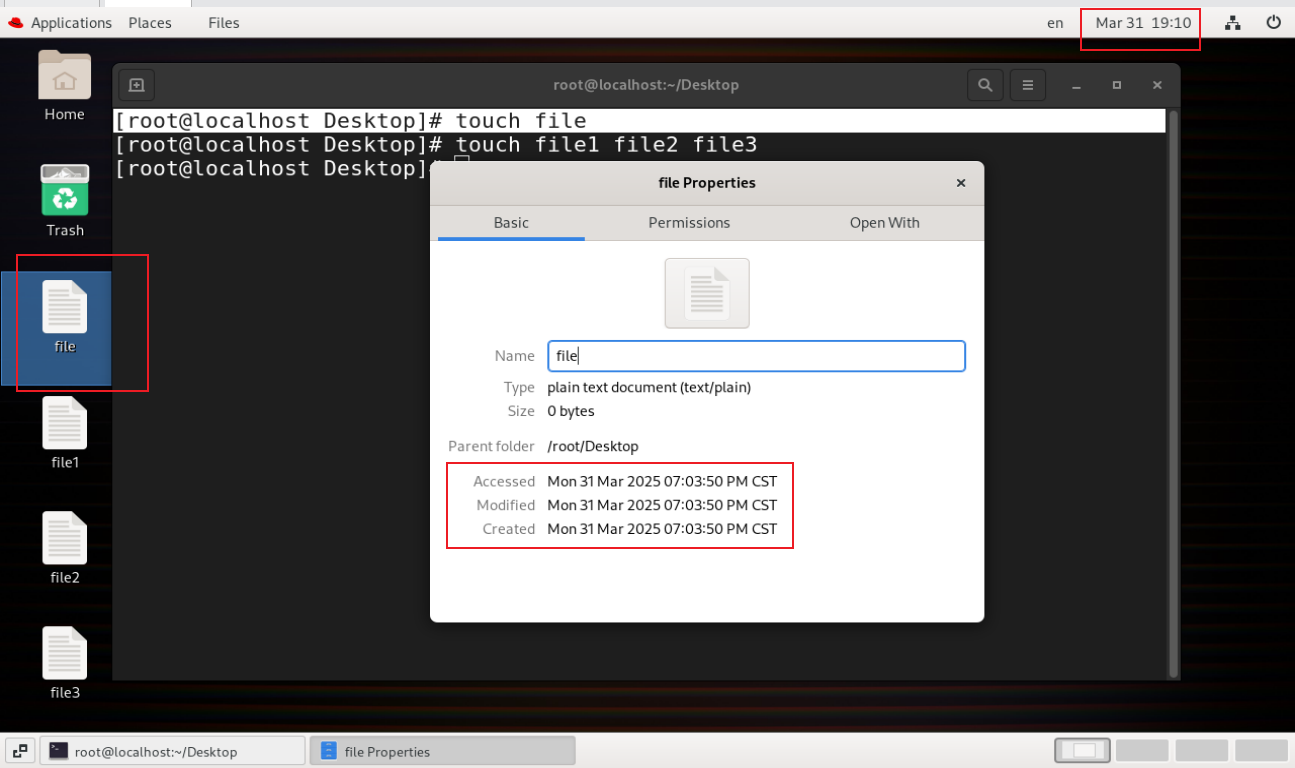
Task: Open the power menu icon
Action: click(1273, 22)
